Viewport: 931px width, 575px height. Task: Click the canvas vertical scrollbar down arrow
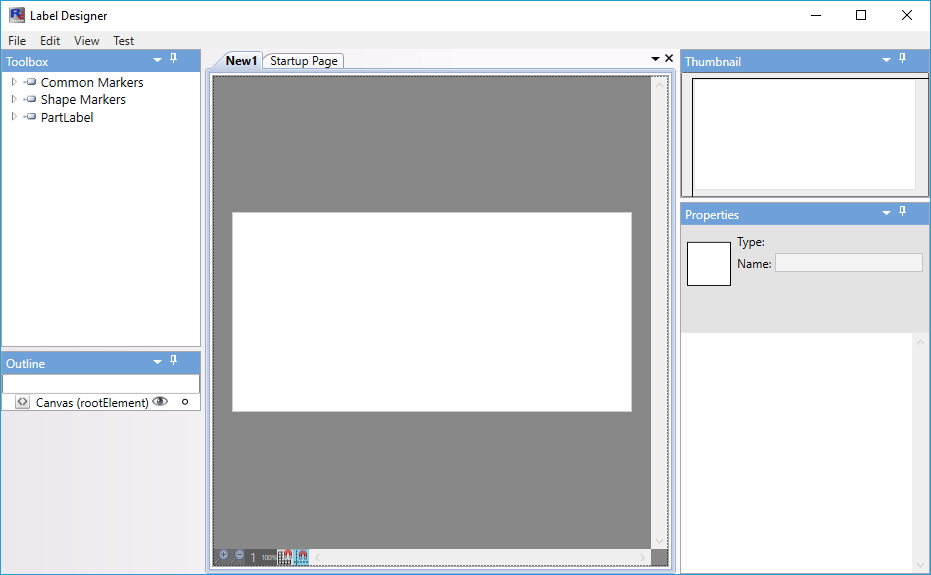point(659,541)
